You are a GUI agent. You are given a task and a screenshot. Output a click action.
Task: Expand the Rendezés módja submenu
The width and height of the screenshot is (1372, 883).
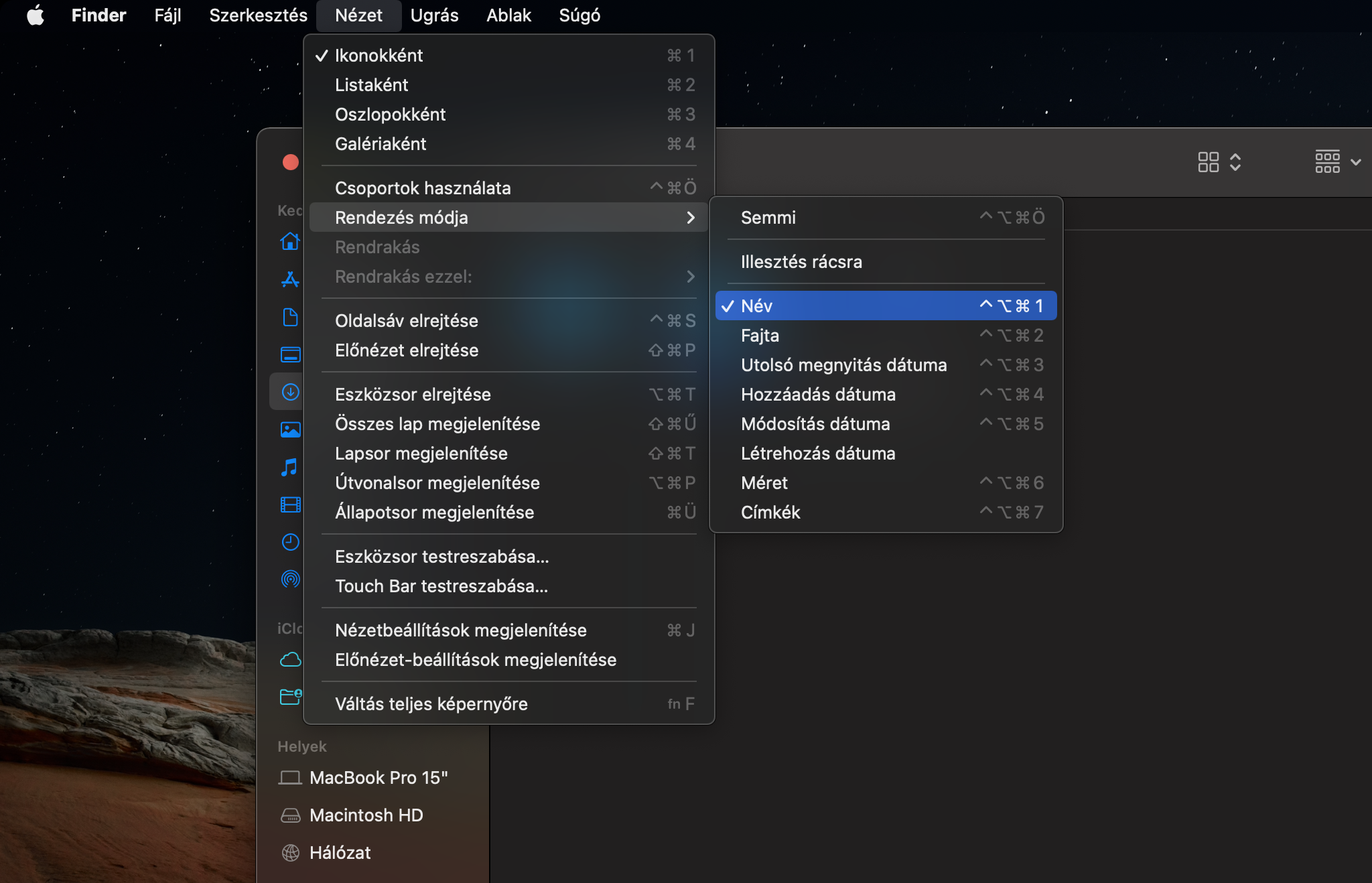coord(509,218)
